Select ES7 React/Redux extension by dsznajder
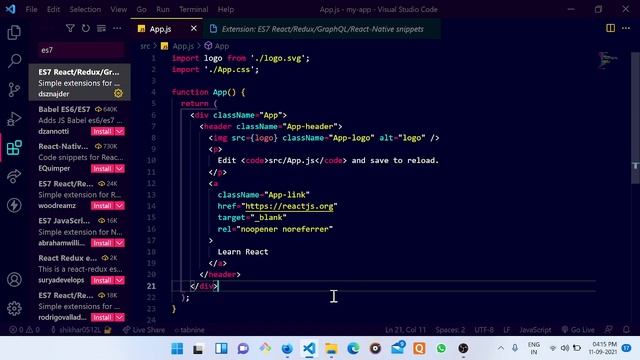 point(80,82)
